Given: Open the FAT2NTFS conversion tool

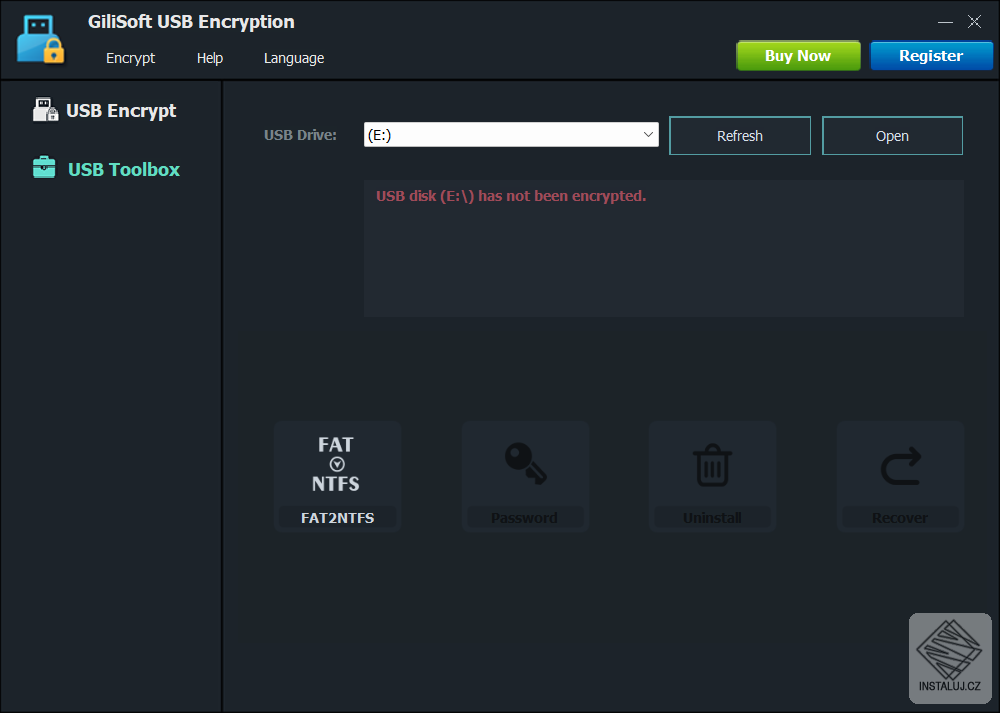Looking at the screenshot, I should (x=337, y=476).
